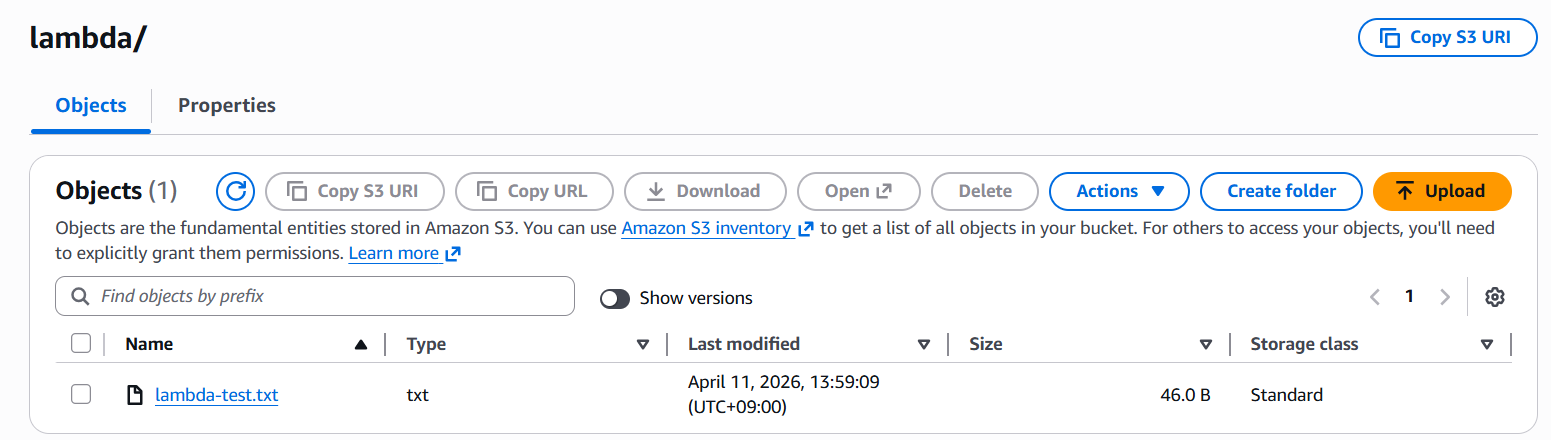Click the Download button
Screen dimensions: 1551x440
(704, 191)
